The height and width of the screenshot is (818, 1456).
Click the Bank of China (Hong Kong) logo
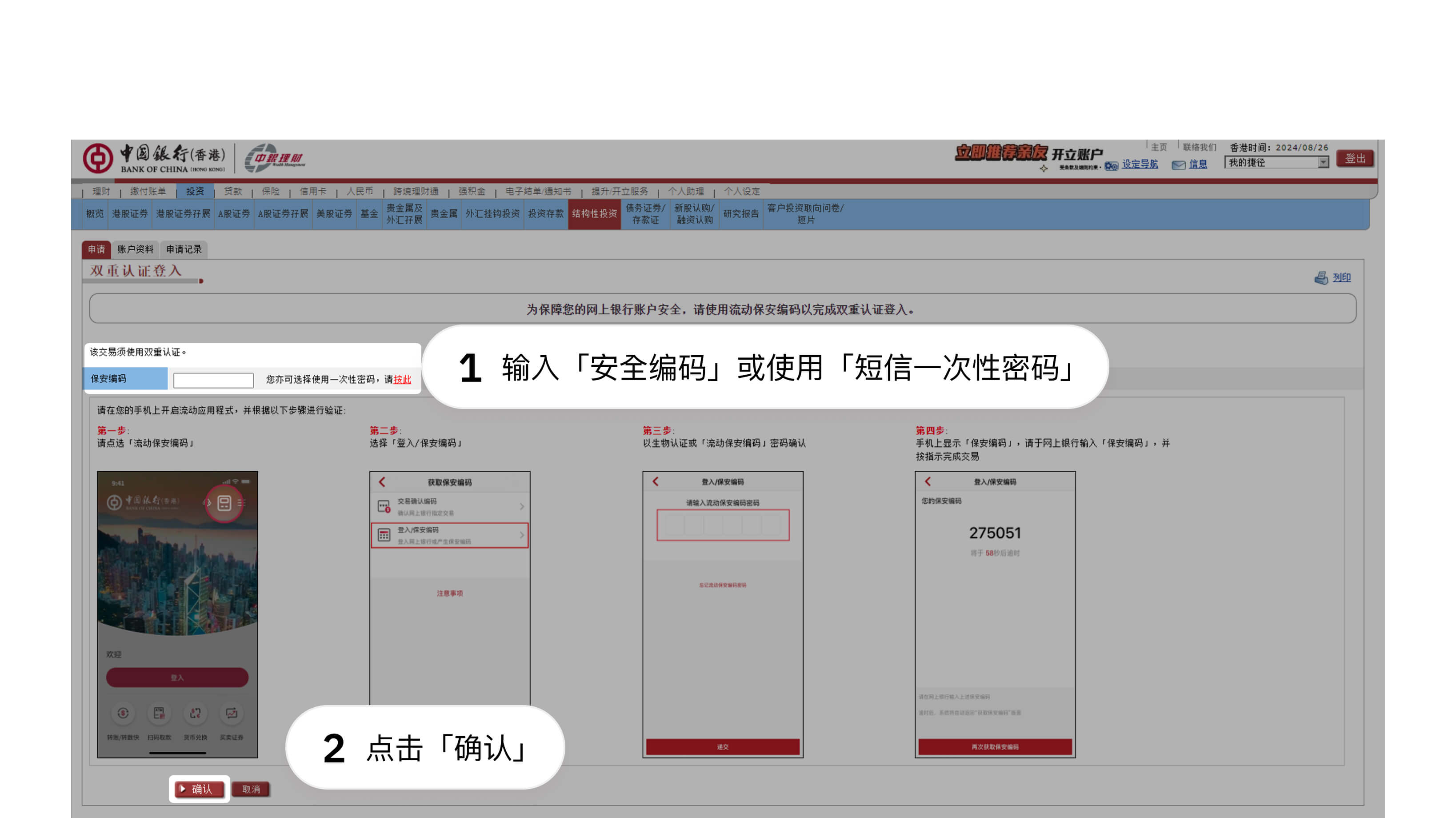pyautogui.click(x=154, y=158)
